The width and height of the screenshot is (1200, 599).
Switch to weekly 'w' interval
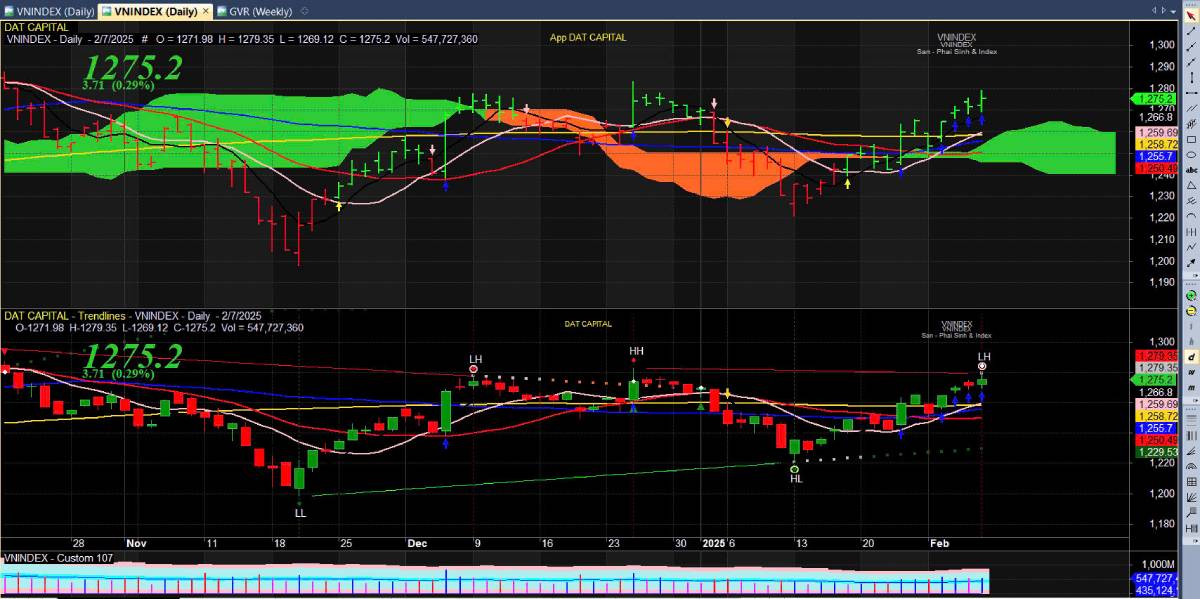(x=1191, y=371)
